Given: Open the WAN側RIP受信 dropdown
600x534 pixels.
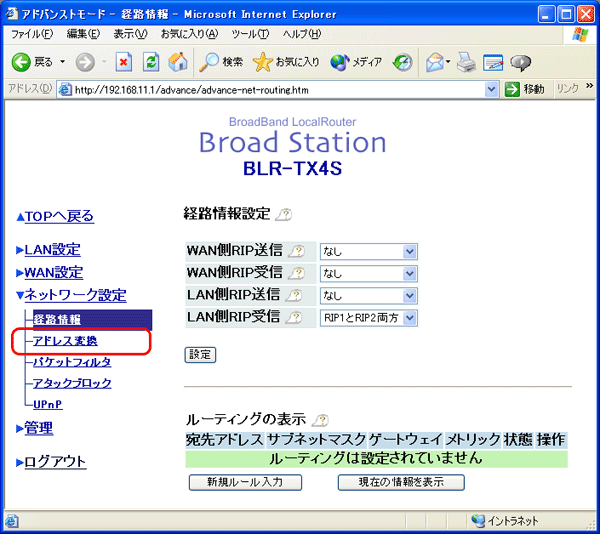Looking at the screenshot, I should pos(368,274).
